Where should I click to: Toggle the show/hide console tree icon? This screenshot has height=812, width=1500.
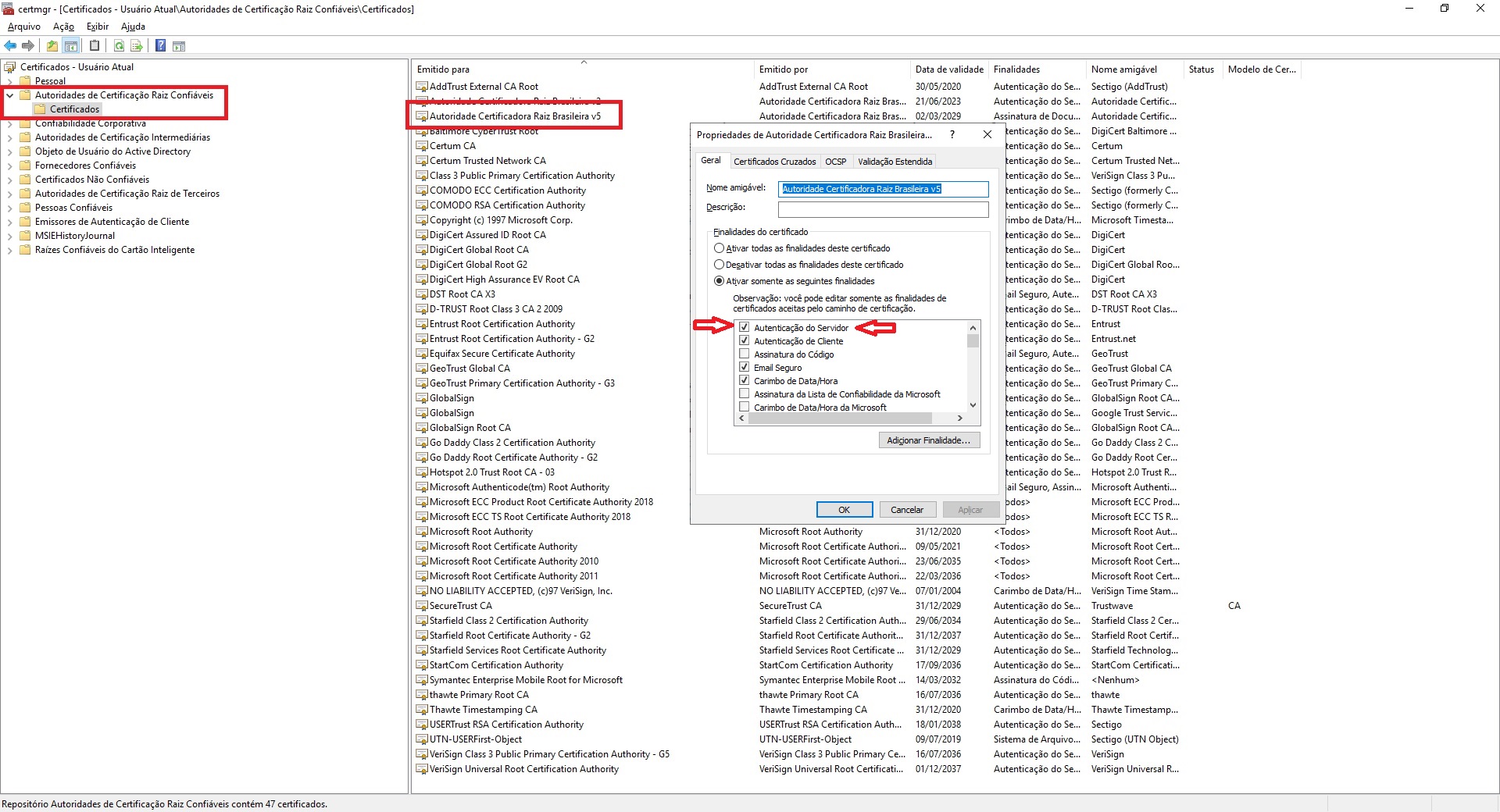pyautogui.click(x=71, y=46)
